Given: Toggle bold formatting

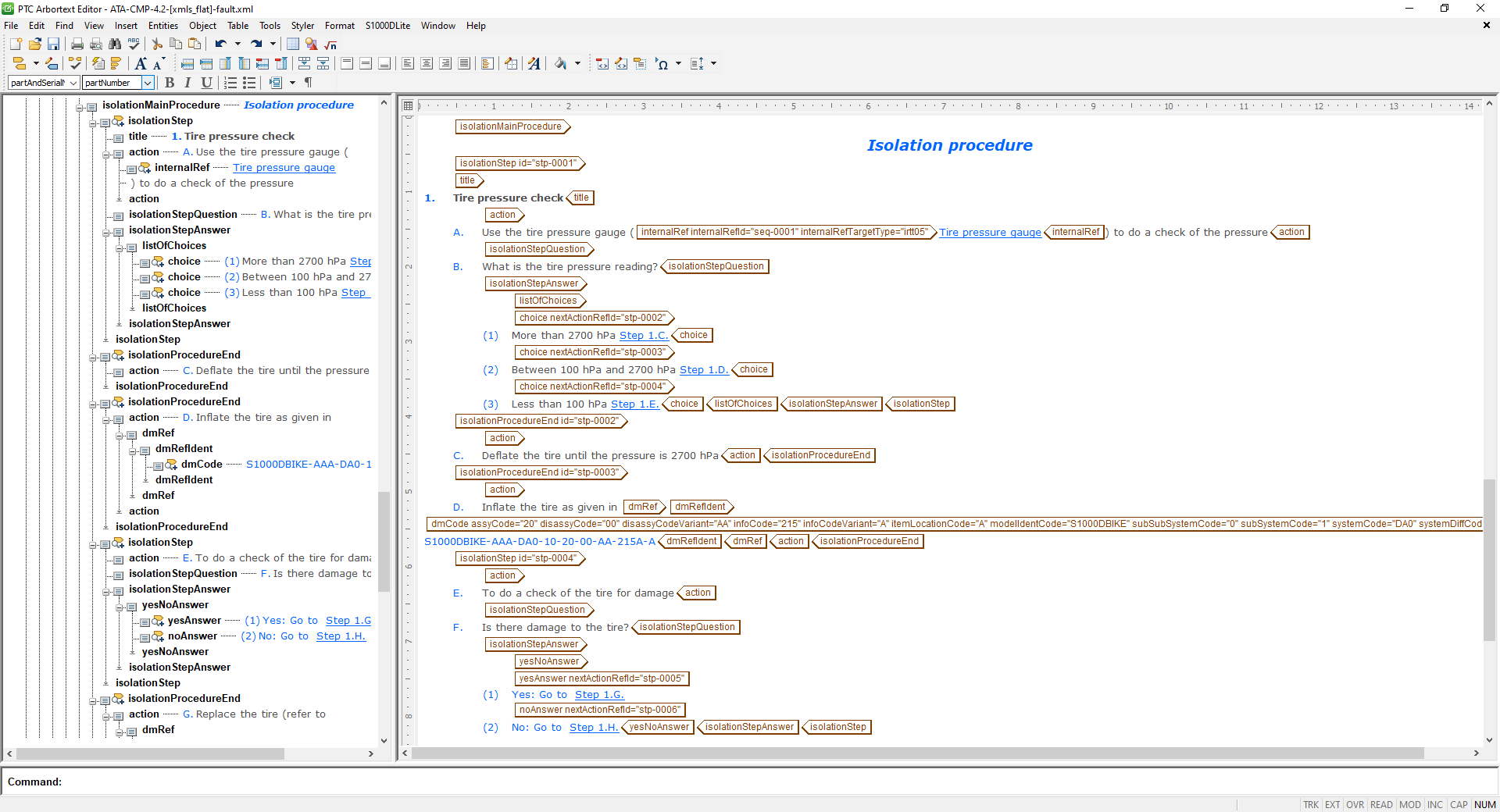Looking at the screenshot, I should point(170,83).
